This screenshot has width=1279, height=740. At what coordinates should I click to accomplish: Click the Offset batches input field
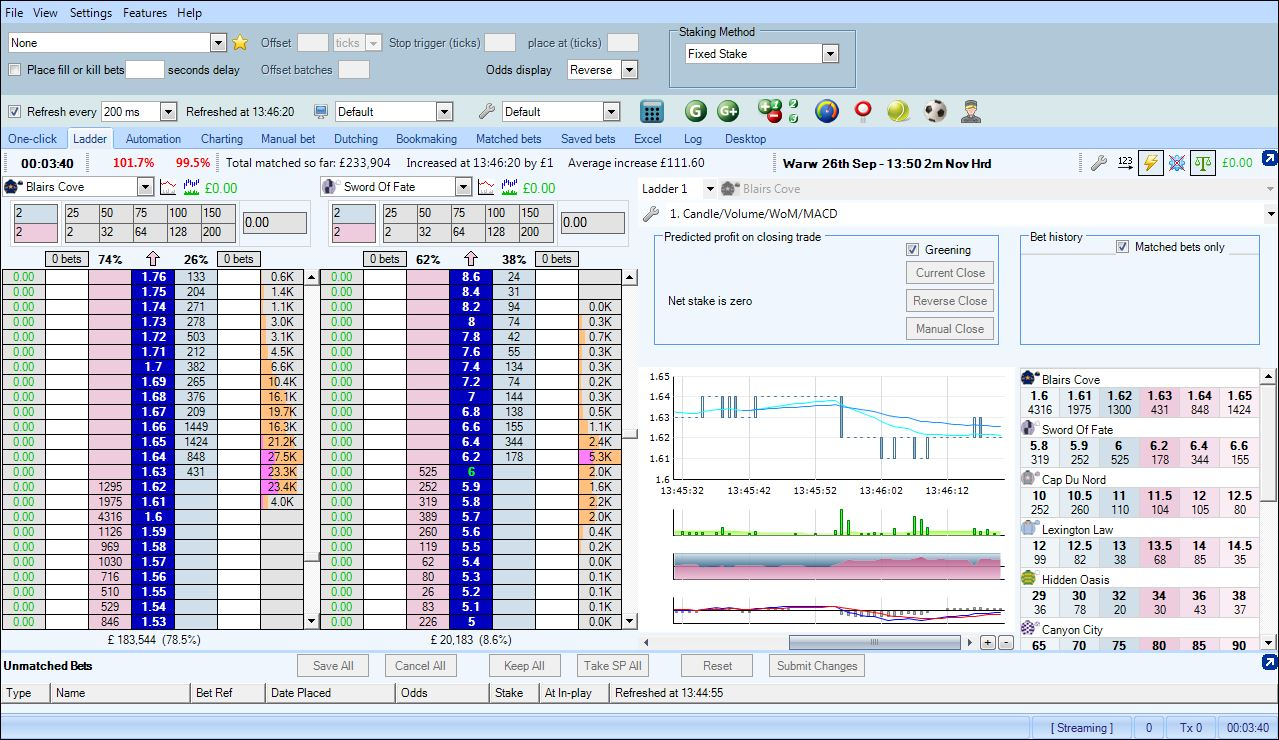tap(353, 70)
